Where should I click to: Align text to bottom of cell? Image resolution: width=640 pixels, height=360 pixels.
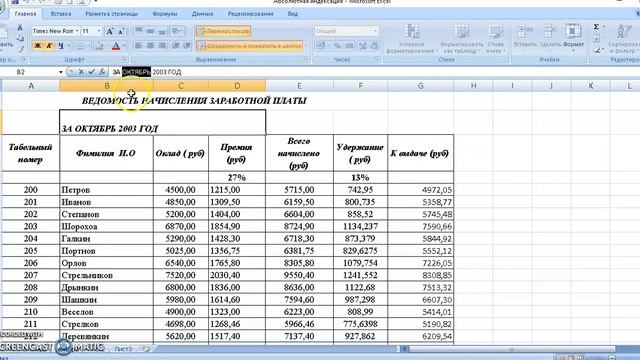pos(162,31)
